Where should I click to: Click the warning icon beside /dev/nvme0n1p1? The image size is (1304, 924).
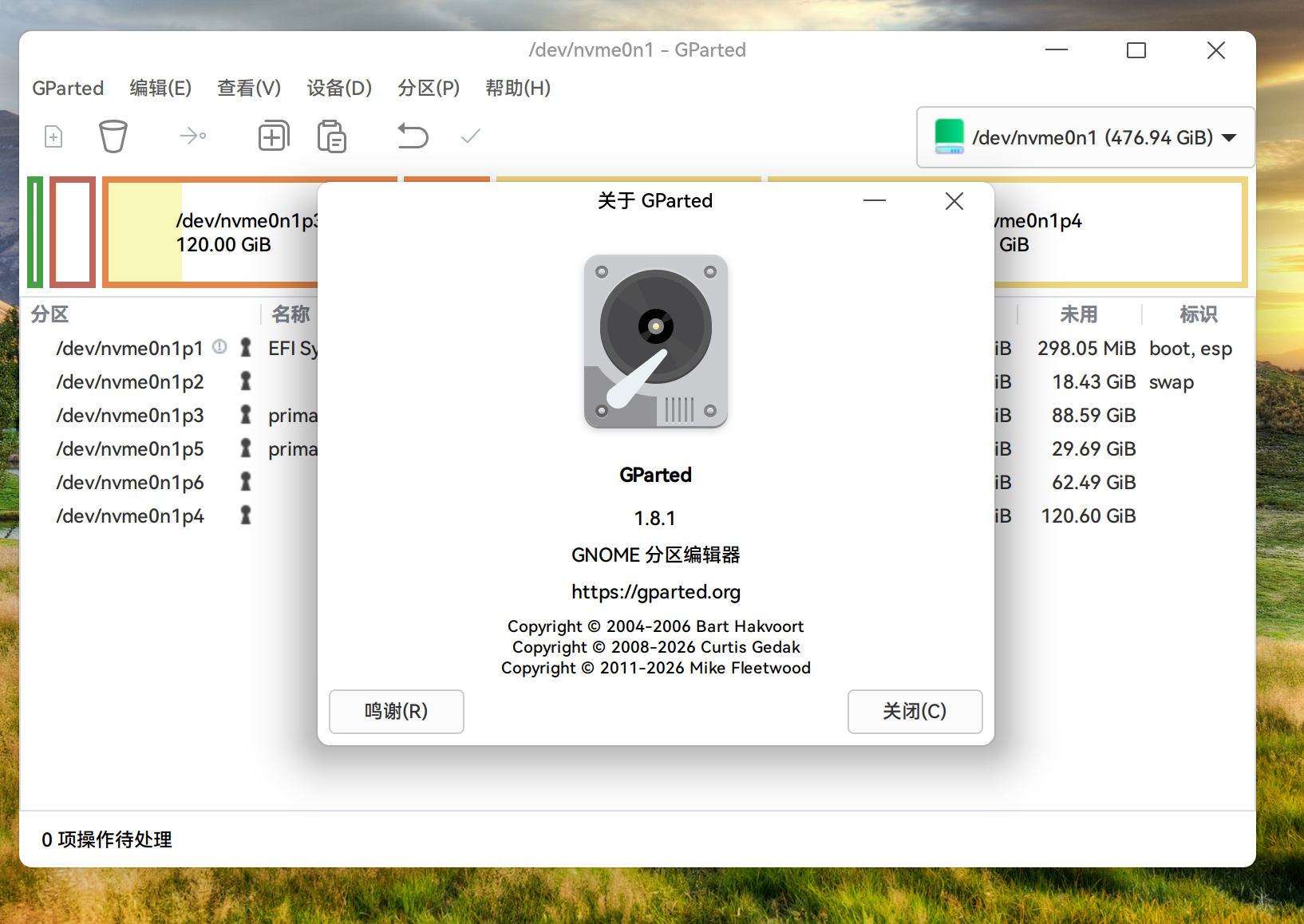[219, 346]
